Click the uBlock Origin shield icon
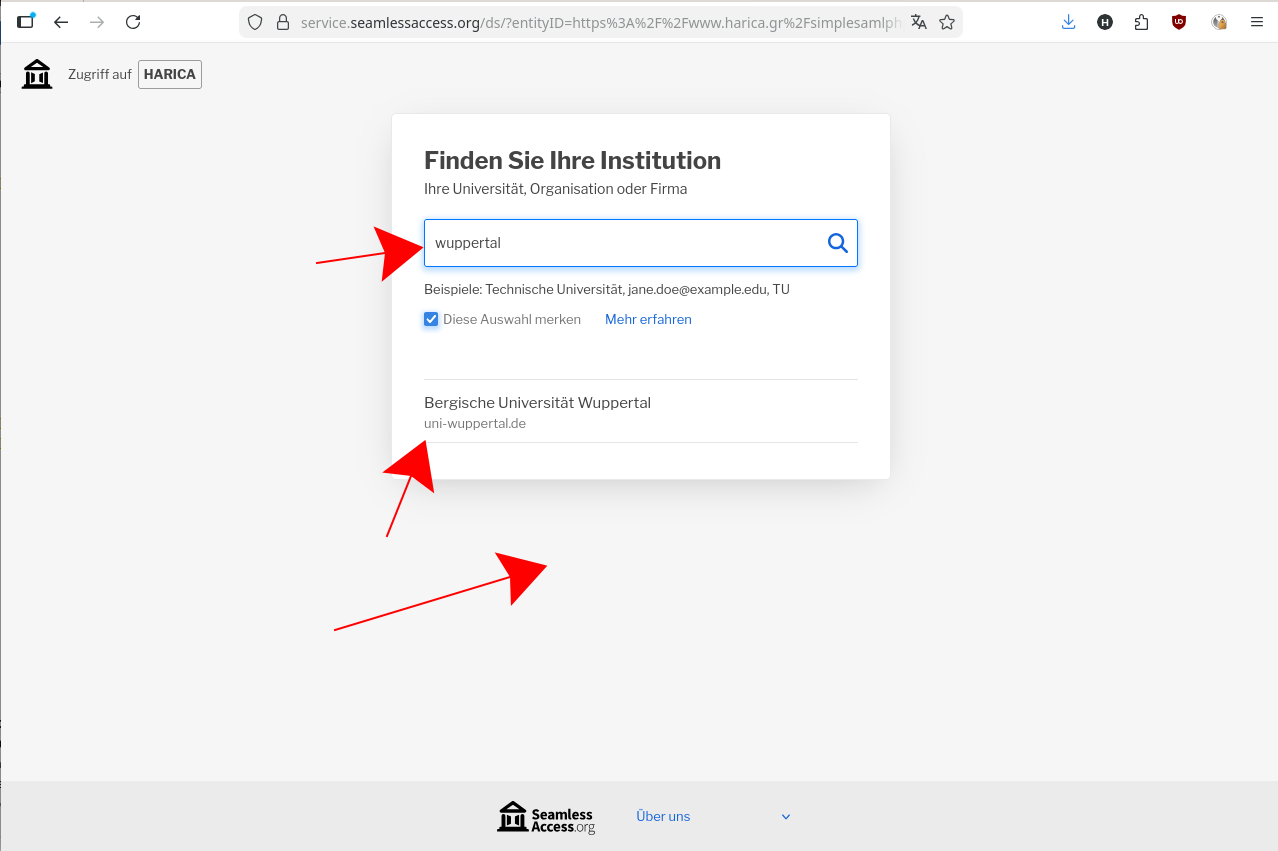The image size is (1278, 851). pos(1178,21)
